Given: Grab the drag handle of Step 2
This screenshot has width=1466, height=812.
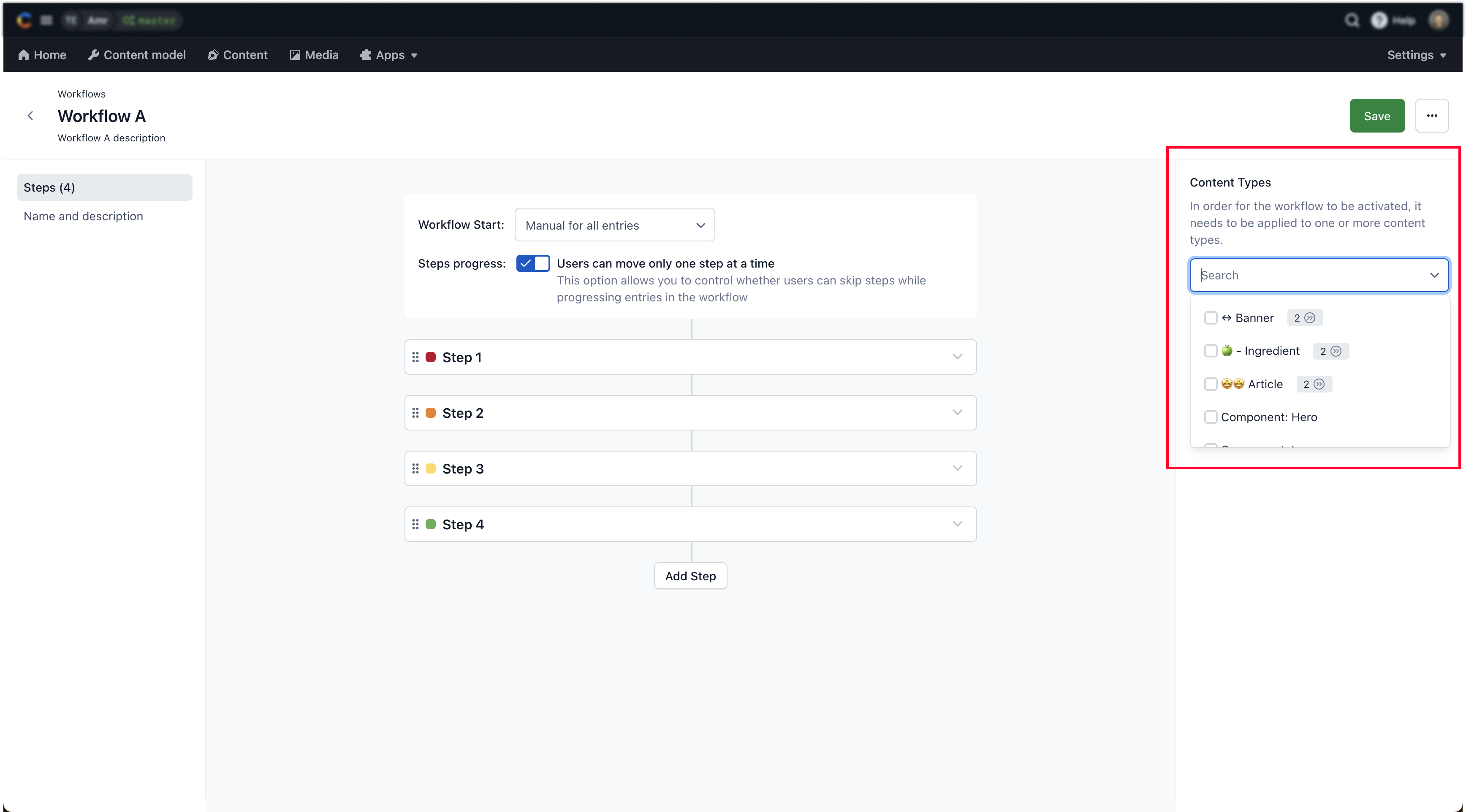Looking at the screenshot, I should click(x=415, y=413).
